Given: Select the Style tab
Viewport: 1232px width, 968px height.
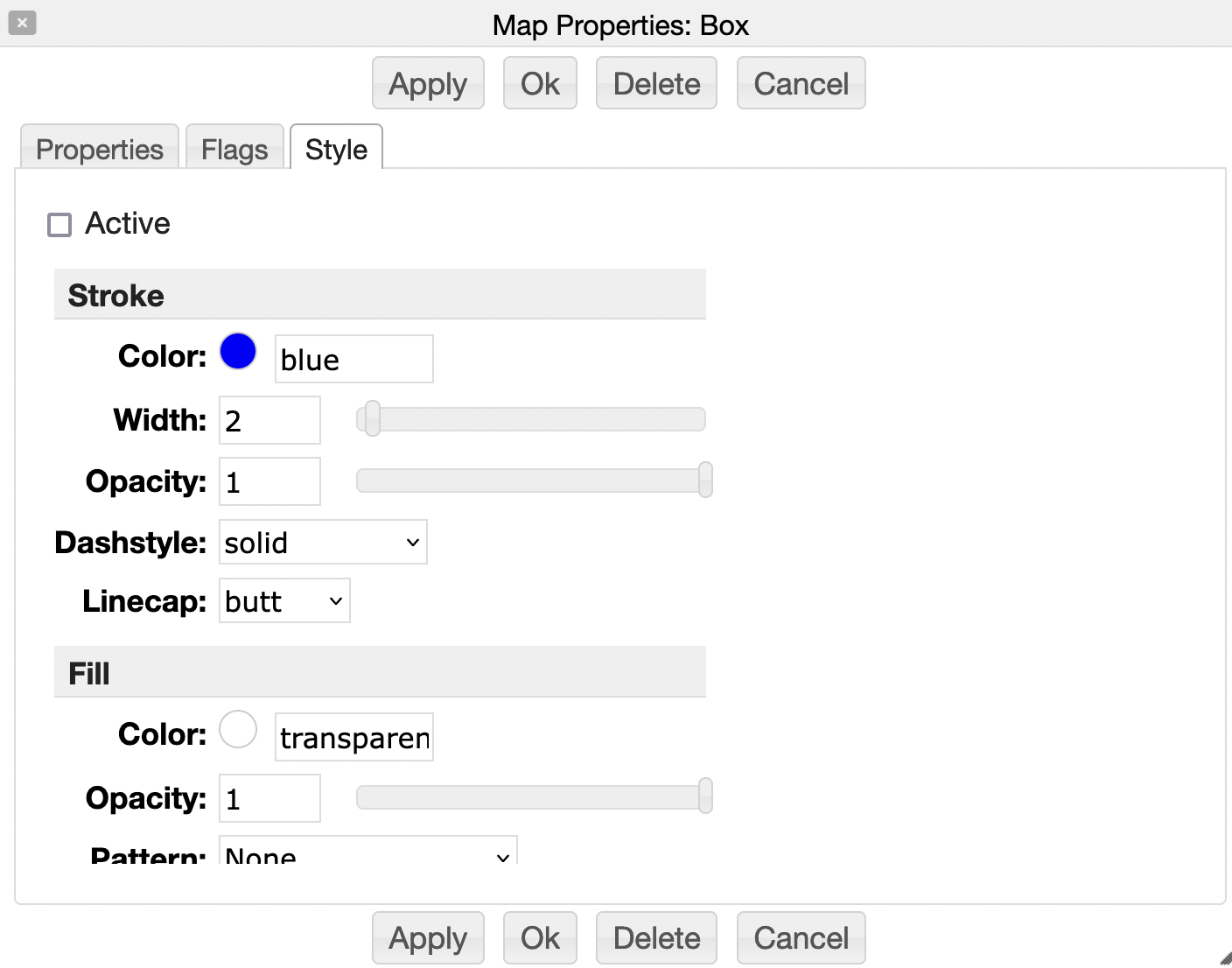Looking at the screenshot, I should pos(336,149).
